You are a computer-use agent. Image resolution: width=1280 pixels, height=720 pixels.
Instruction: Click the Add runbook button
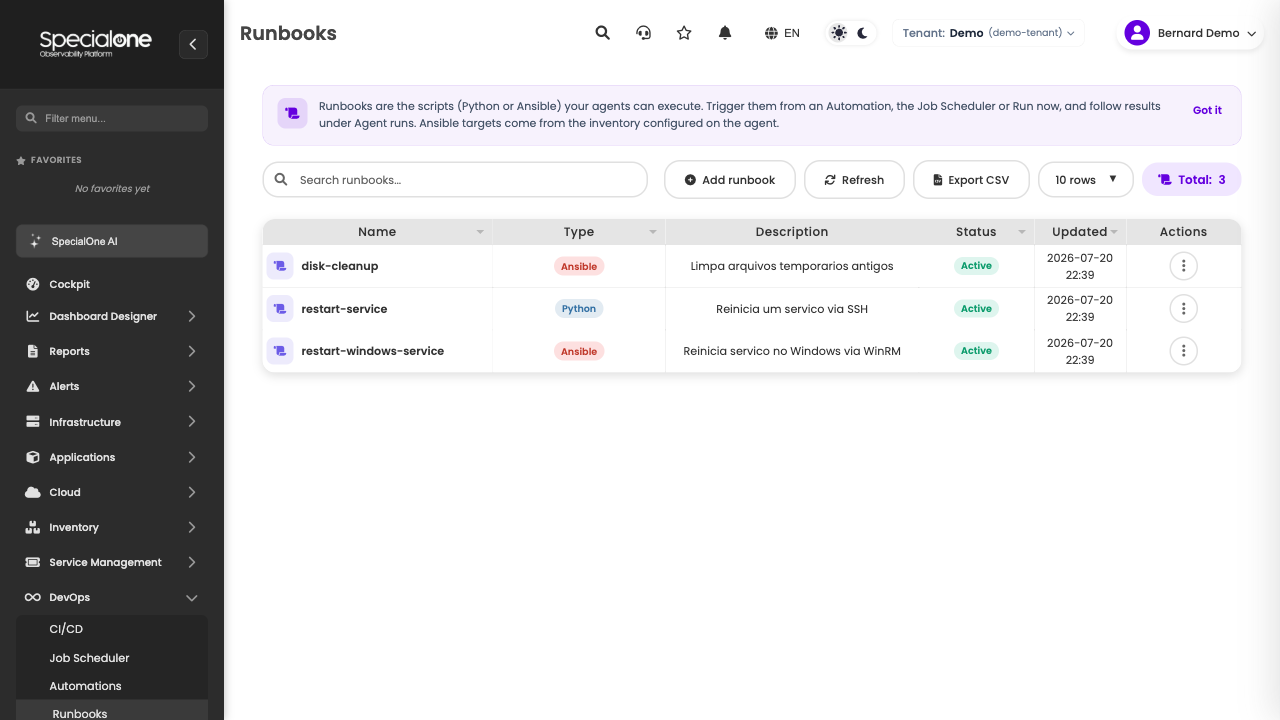coord(730,180)
